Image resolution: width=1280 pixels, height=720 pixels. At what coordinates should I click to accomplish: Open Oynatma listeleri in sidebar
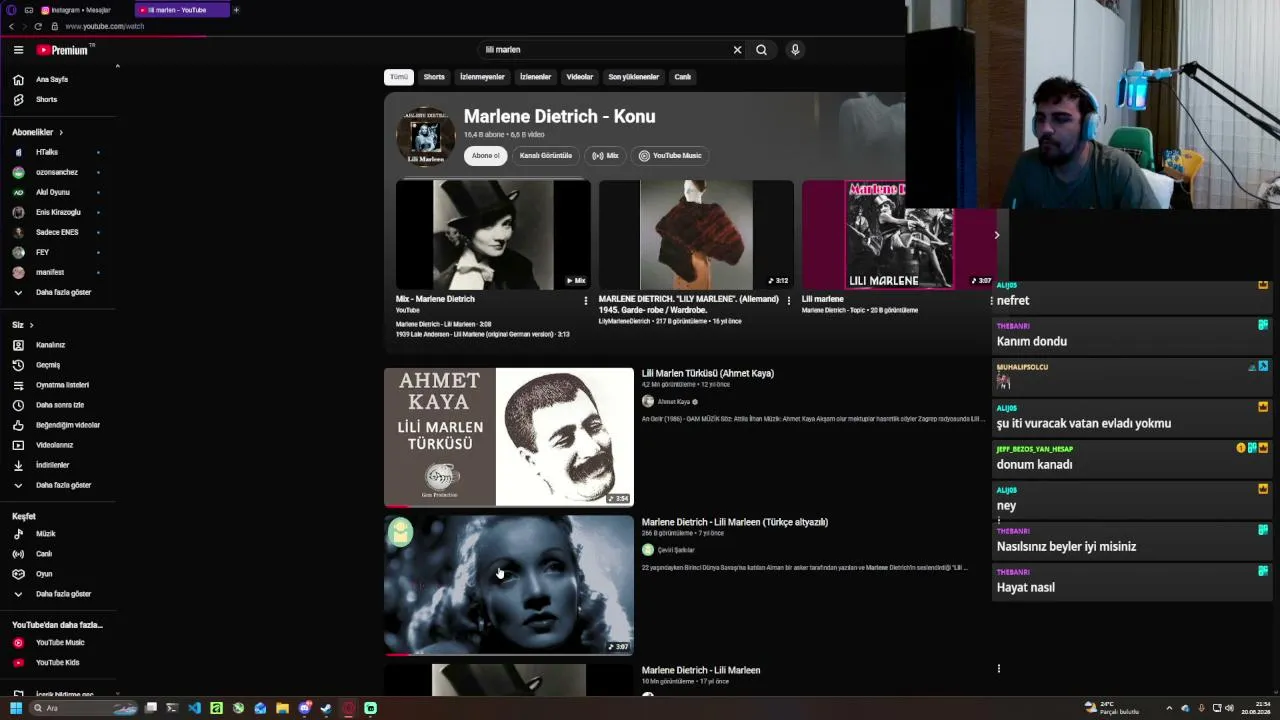point(60,385)
